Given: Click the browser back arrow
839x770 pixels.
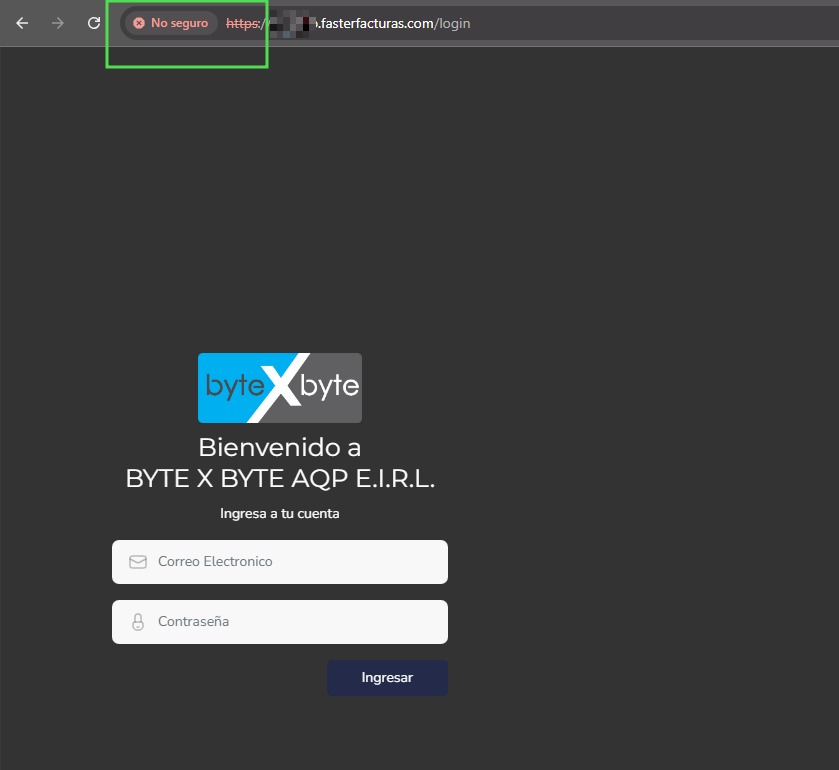Looking at the screenshot, I should [22, 23].
